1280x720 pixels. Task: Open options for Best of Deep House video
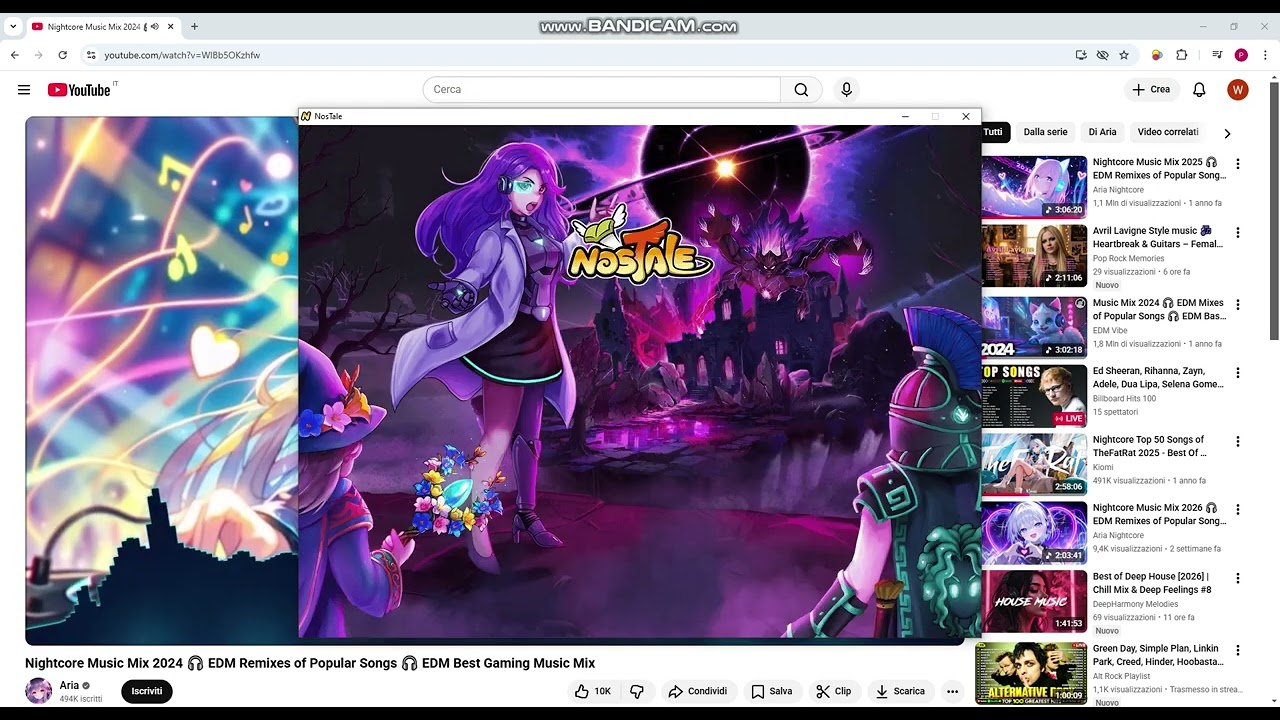pos(1238,579)
